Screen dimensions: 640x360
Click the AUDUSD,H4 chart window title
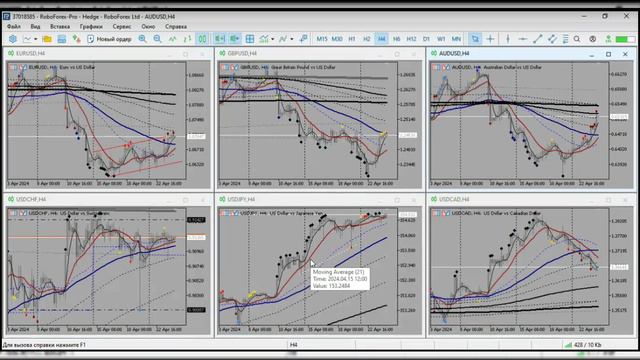coord(454,53)
